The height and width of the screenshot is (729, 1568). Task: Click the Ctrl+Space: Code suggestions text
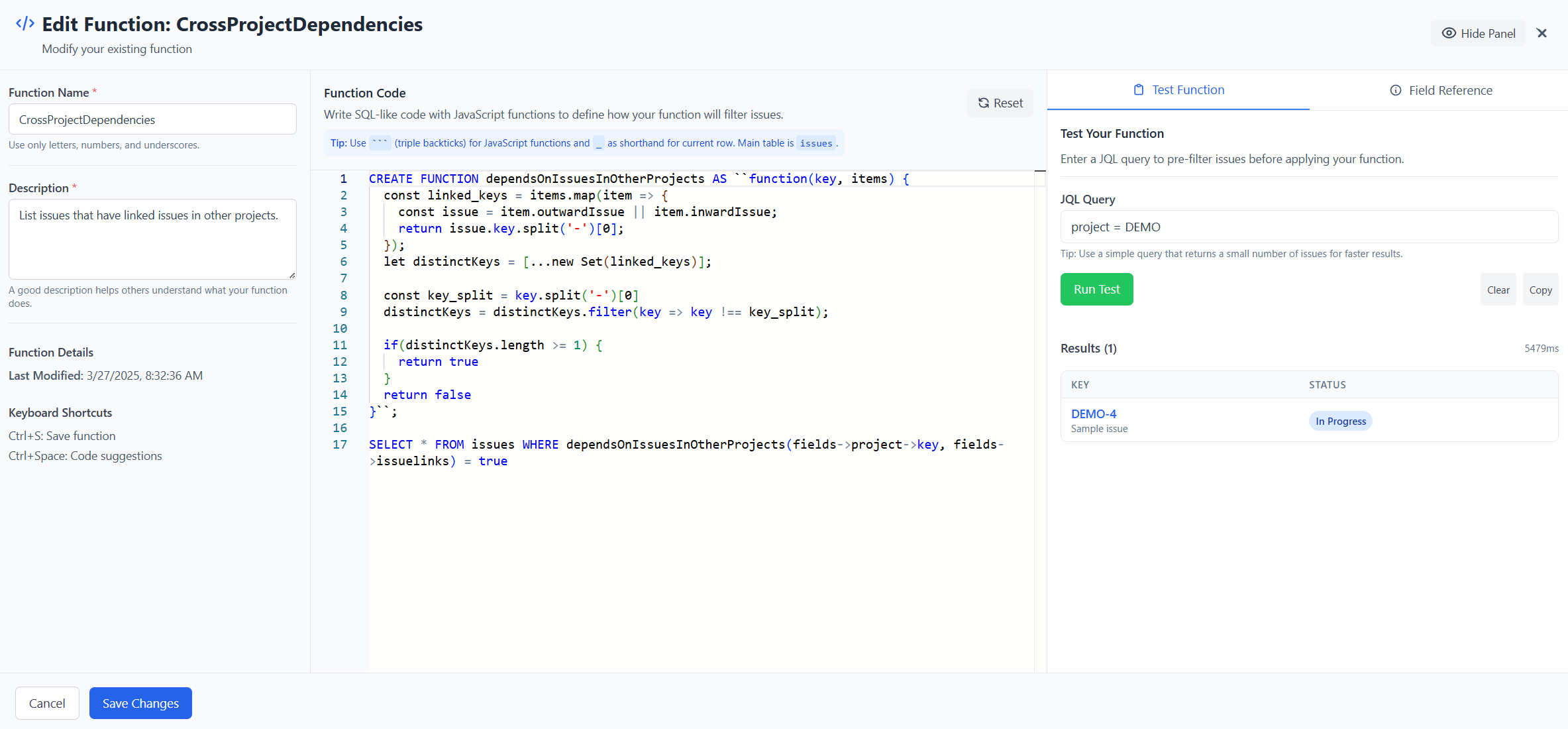[x=85, y=456]
